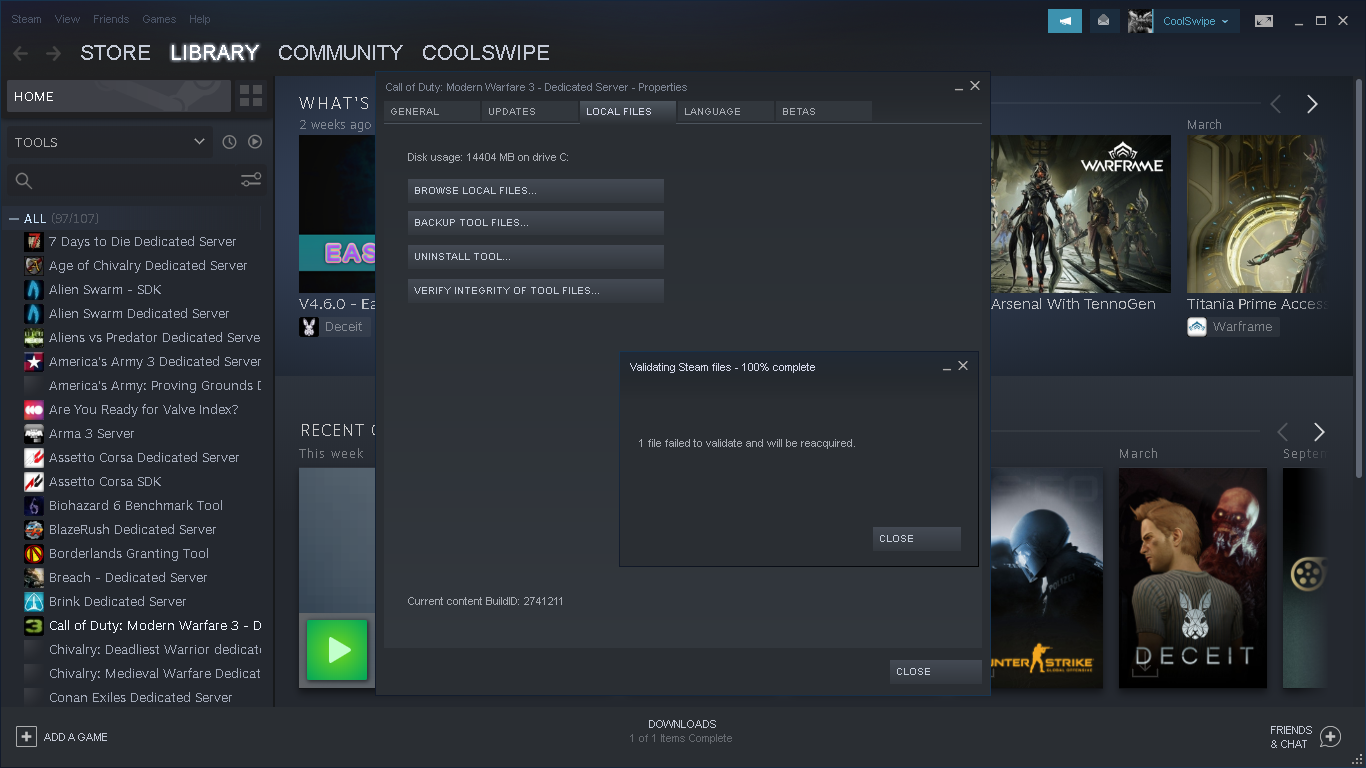The image size is (1366, 768).
Task: Click the CoolSwipe profile avatar
Action: tap(1140, 21)
